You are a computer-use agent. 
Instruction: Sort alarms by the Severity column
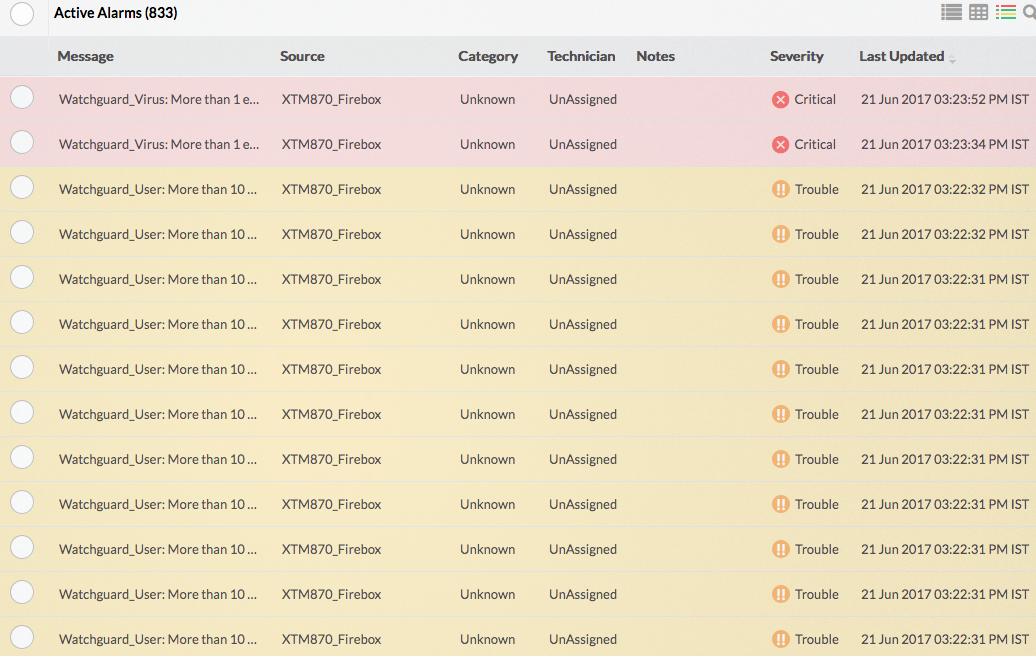(797, 56)
